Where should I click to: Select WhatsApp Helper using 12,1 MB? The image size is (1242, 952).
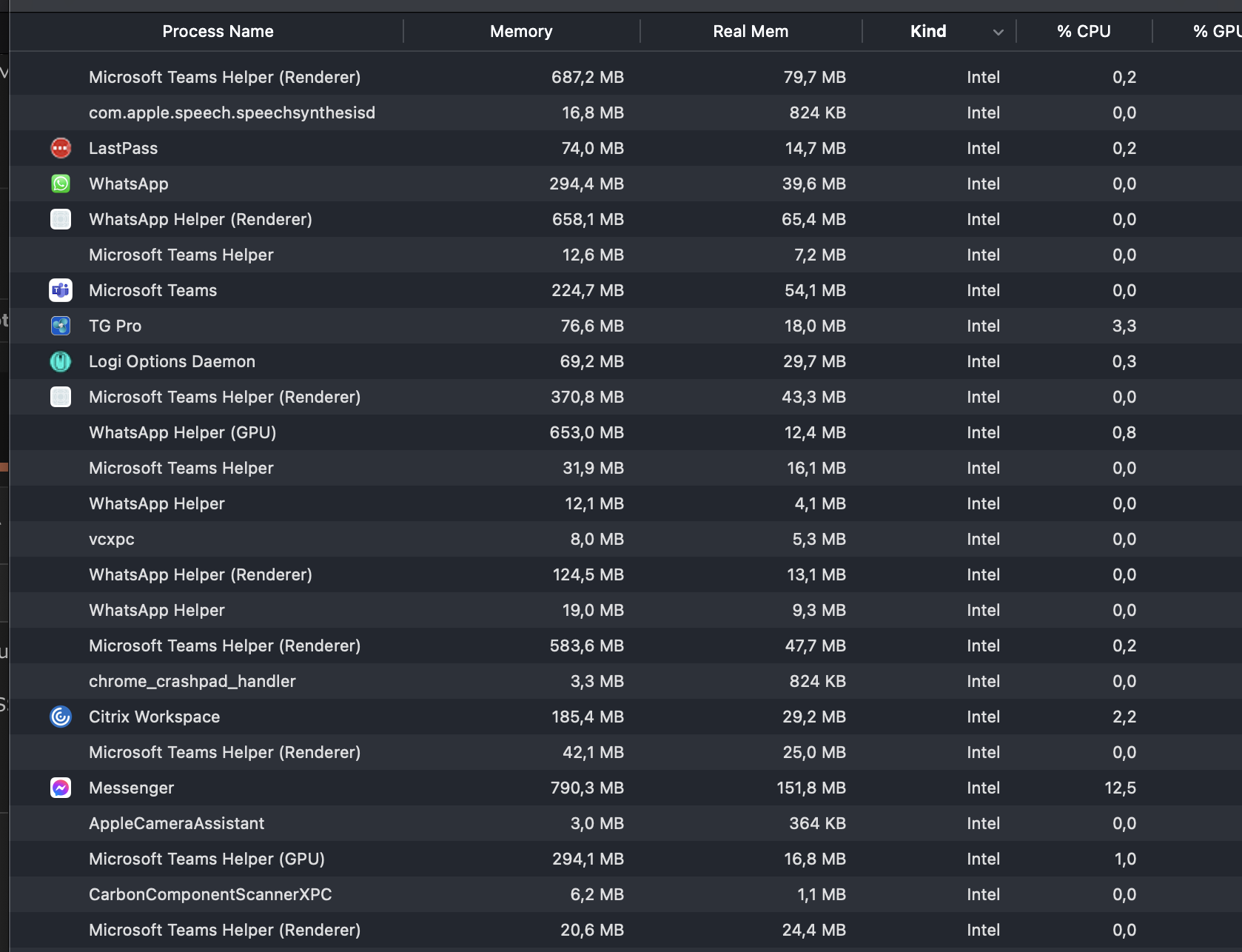(157, 503)
